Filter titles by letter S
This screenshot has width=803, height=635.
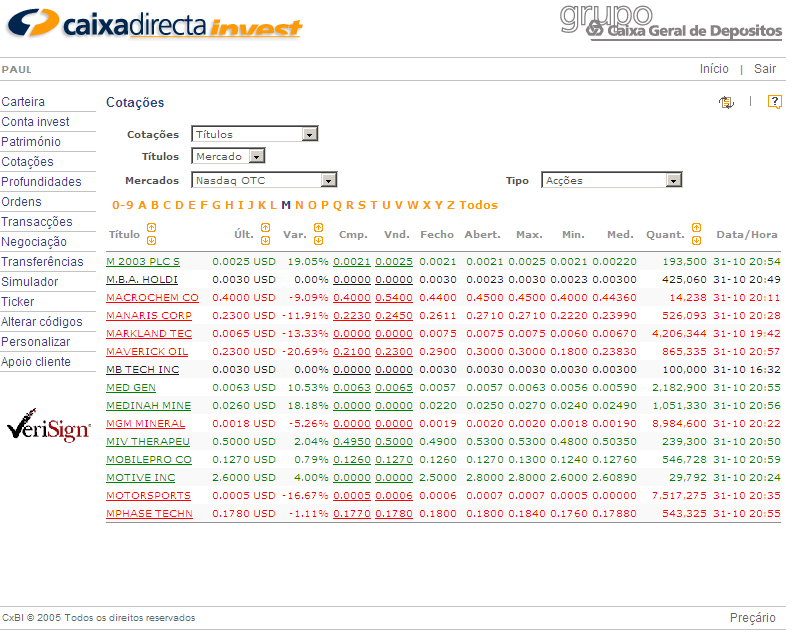tap(362, 205)
